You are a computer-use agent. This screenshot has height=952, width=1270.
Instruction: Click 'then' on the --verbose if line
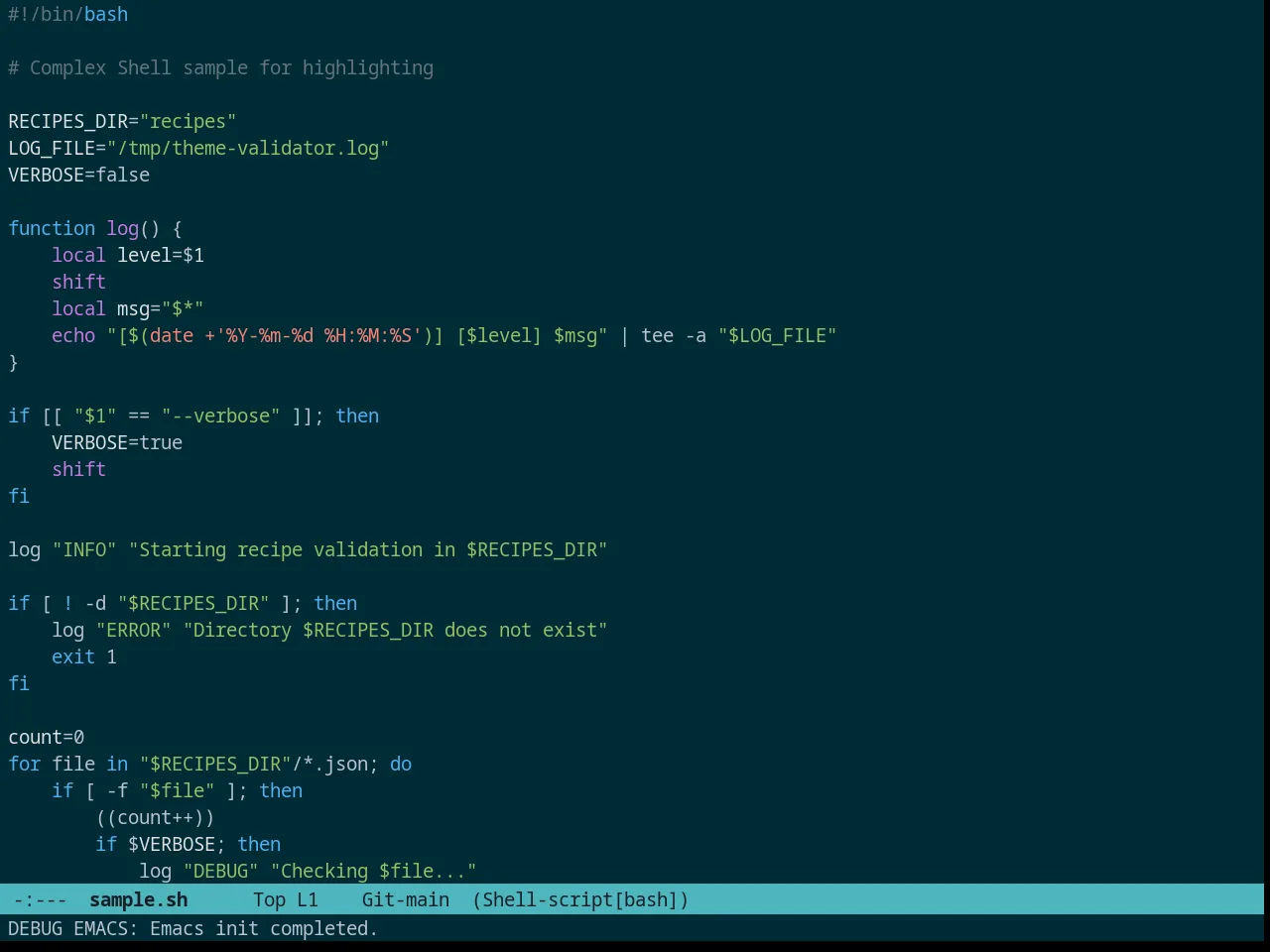click(357, 416)
